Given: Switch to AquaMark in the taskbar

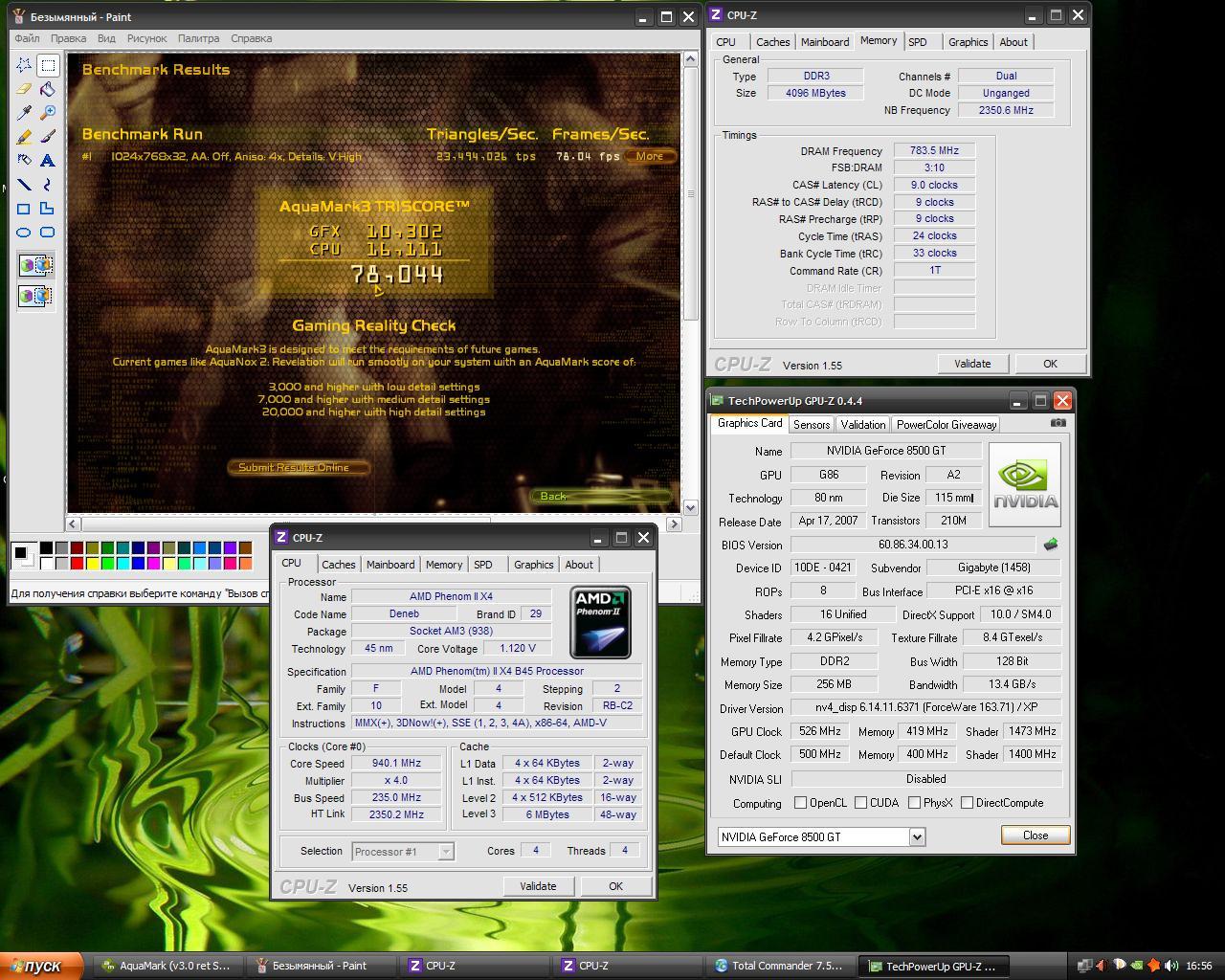Looking at the screenshot, I should pyautogui.click(x=168, y=966).
